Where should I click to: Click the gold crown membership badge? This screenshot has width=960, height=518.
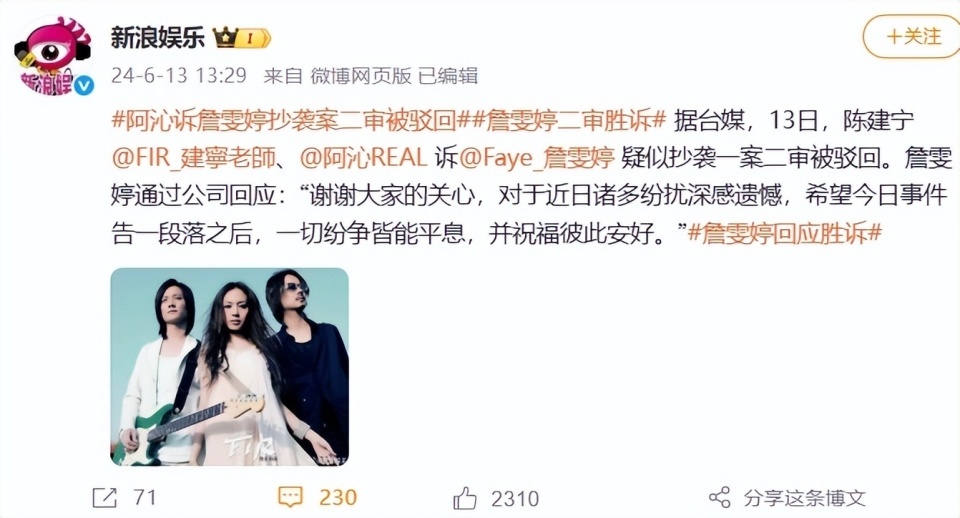[241, 38]
